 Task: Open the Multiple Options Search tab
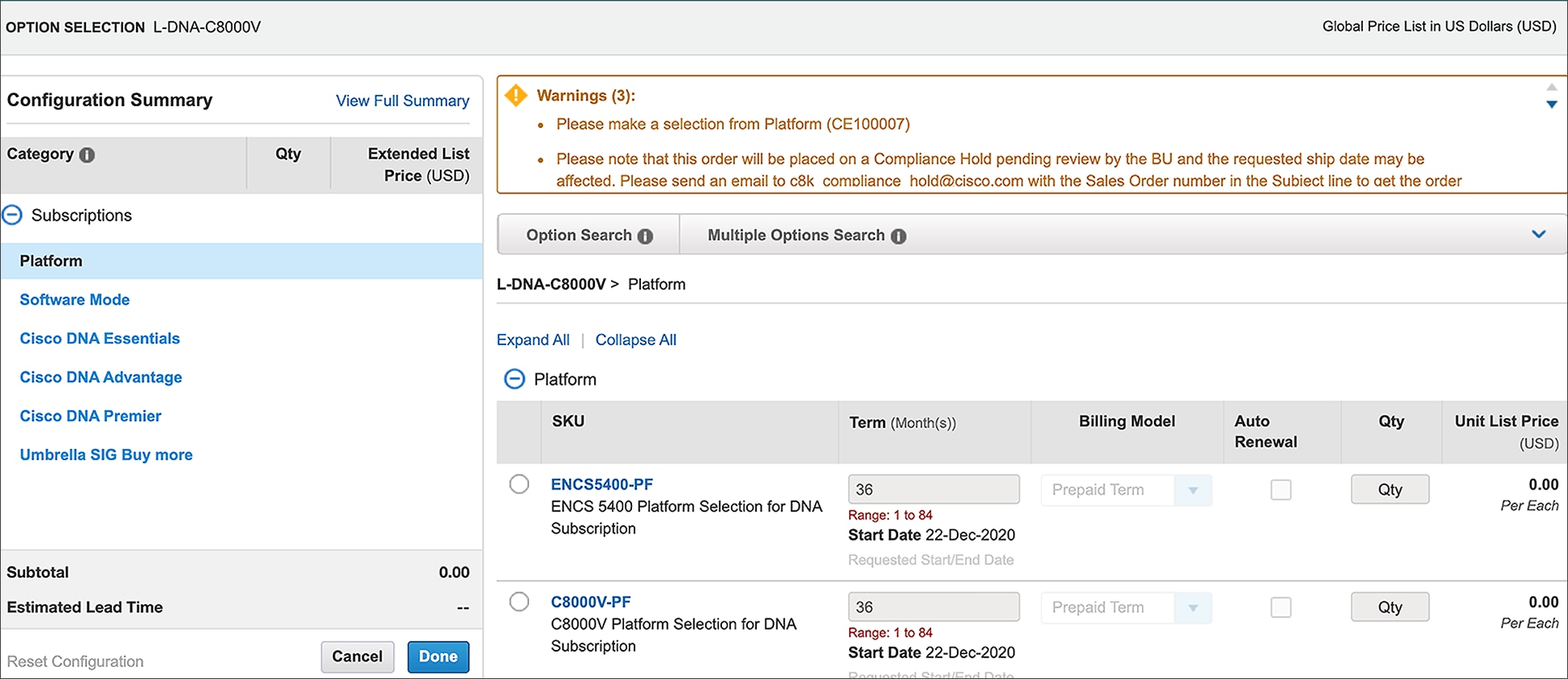pos(806,235)
